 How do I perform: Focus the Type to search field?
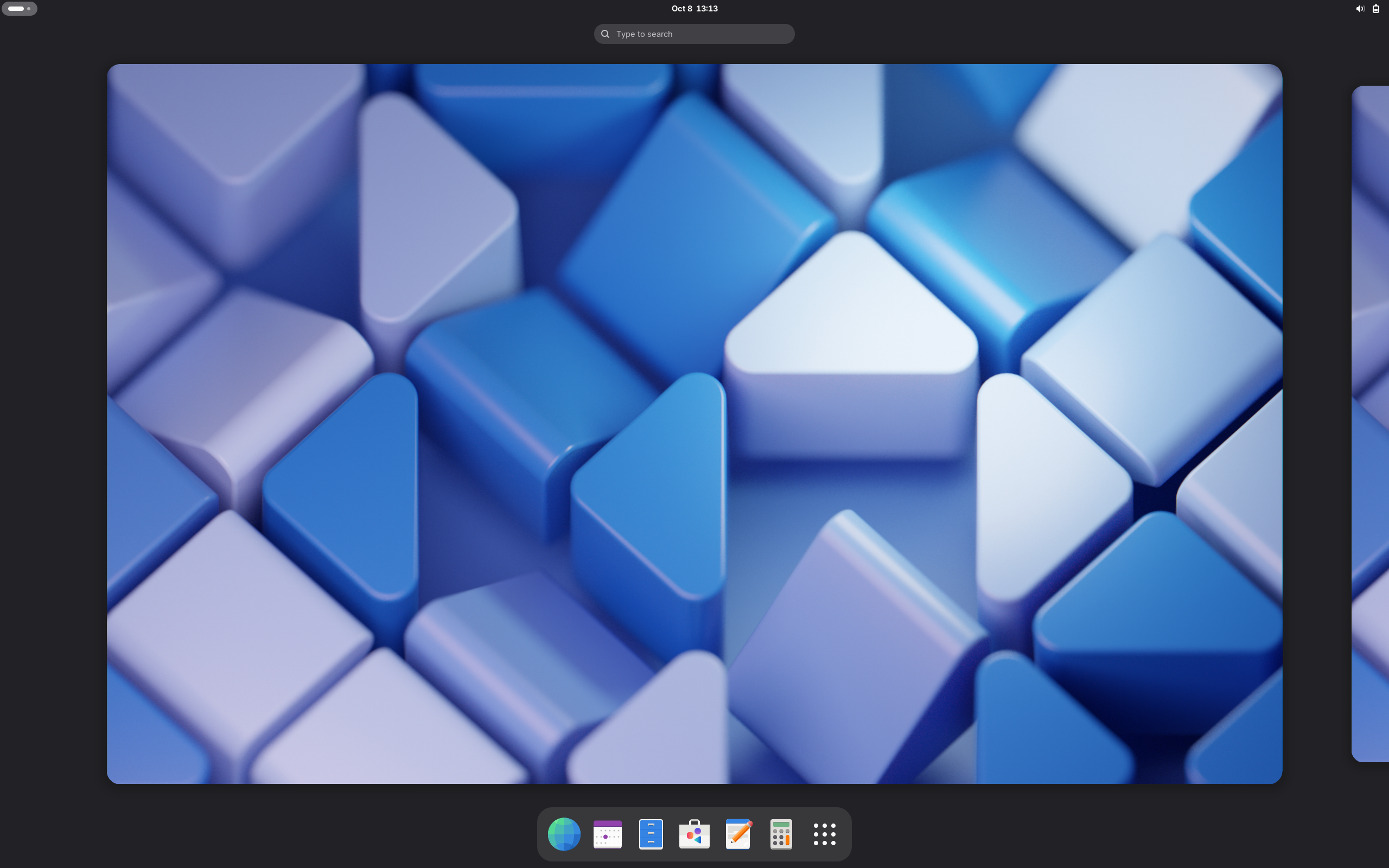click(694, 34)
